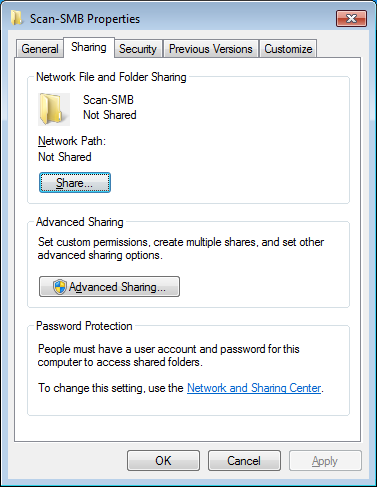The image size is (377, 487).
Task: Click the small folder icon in title bar
Action: click(16, 18)
